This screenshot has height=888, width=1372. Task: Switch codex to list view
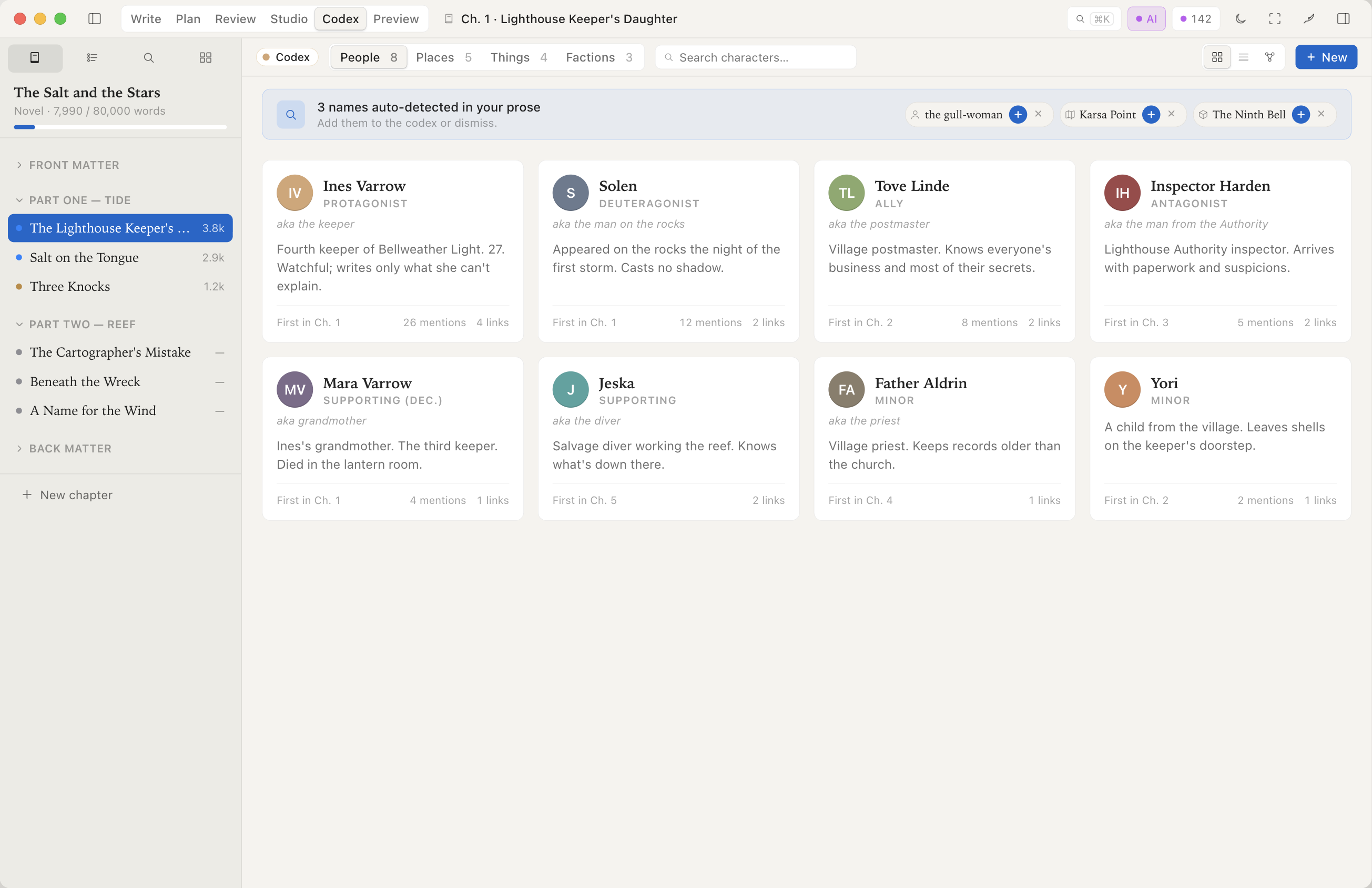pyautogui.click(x=1244, y=57)
